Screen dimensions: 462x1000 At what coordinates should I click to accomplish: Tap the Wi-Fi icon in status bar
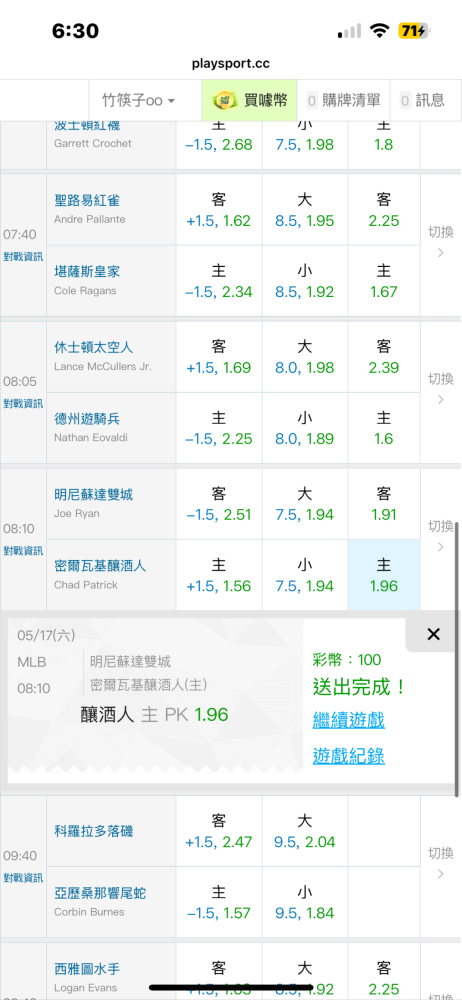click(x=381, y=30)
